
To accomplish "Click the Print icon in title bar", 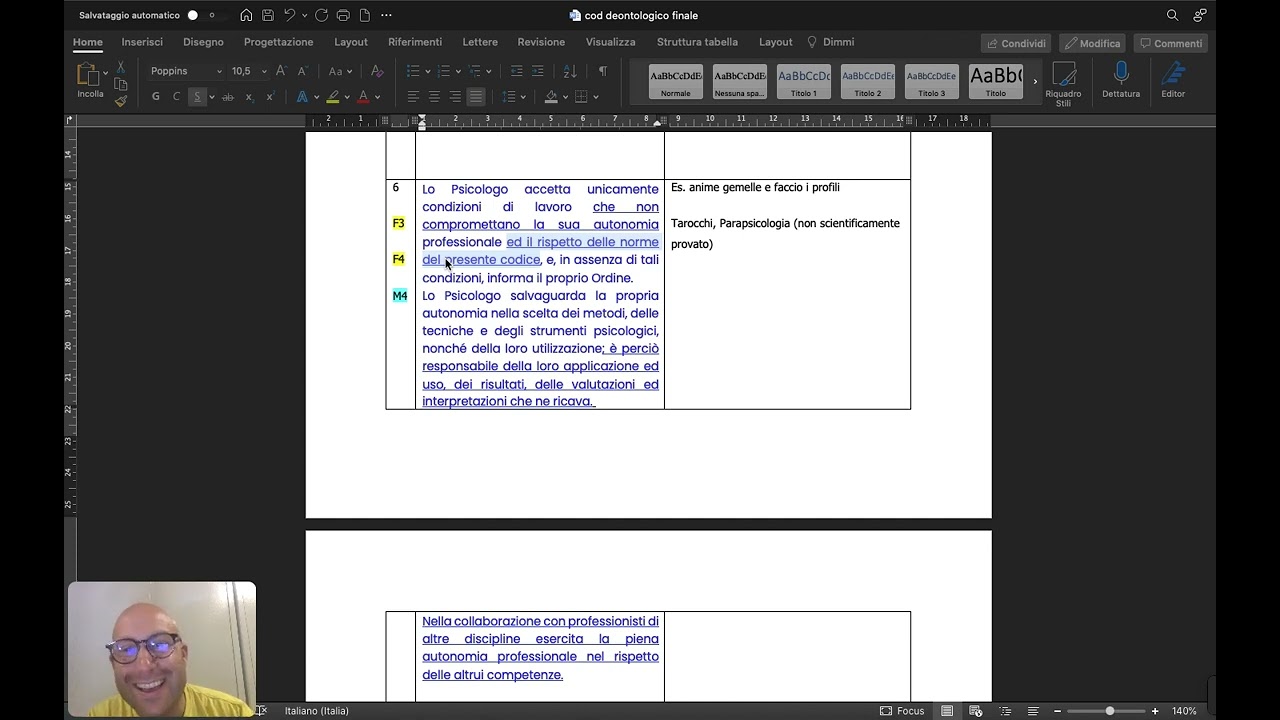I will pyautogui.click(x=343, y=15).
